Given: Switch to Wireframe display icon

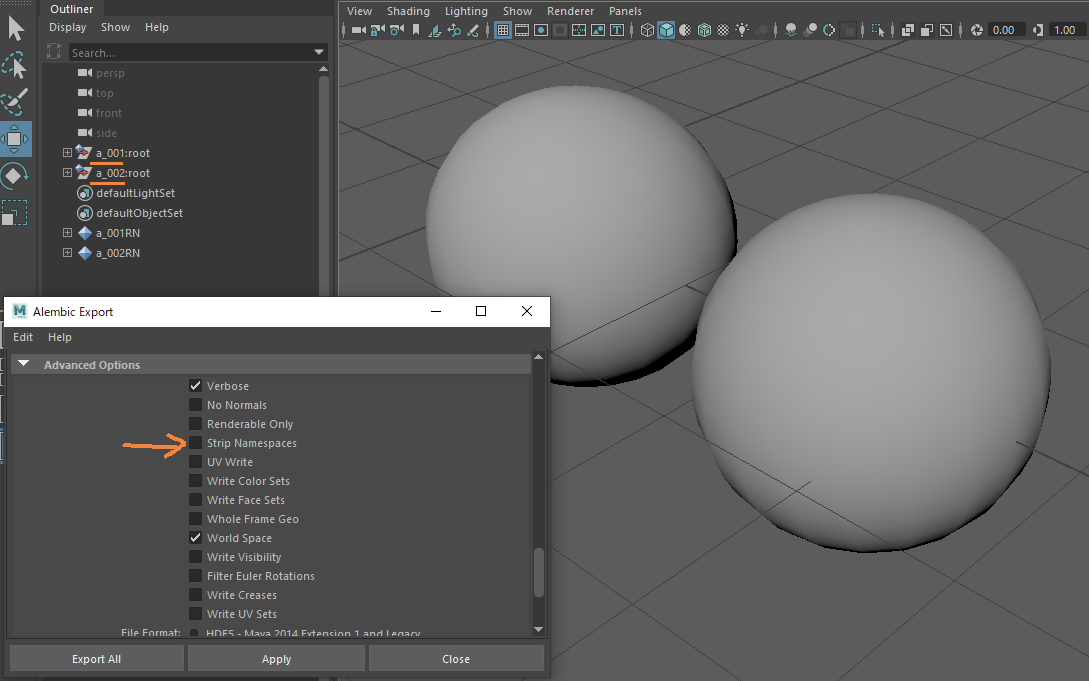Looking at the screenshot, I should (x=647, y=30).
